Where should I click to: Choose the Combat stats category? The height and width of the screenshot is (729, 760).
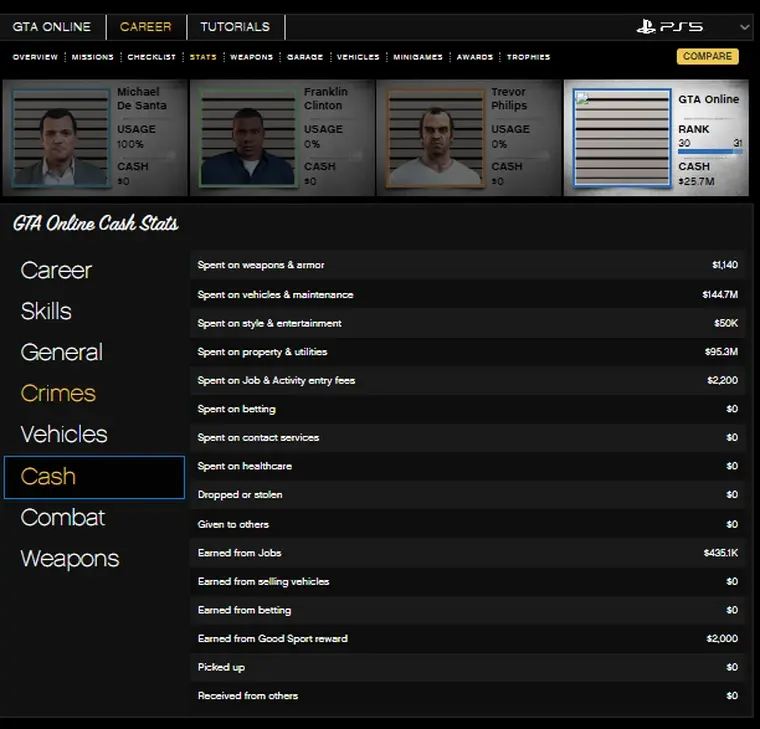click(62, 517)
